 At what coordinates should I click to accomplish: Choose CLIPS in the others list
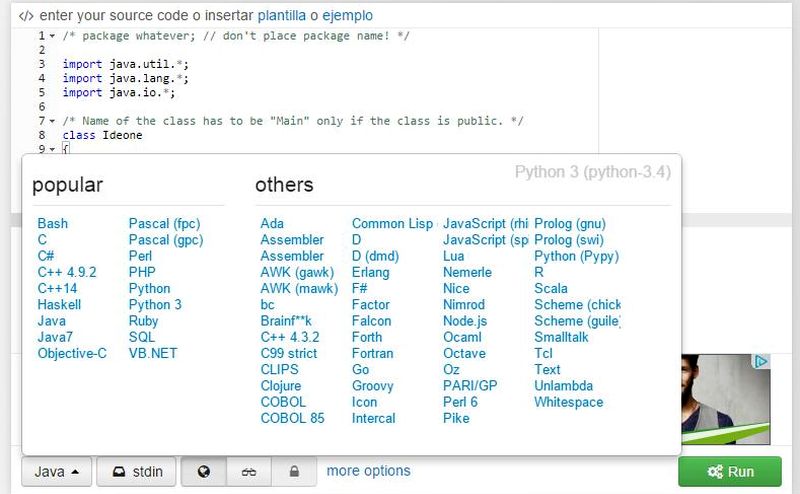click(280, 370)
